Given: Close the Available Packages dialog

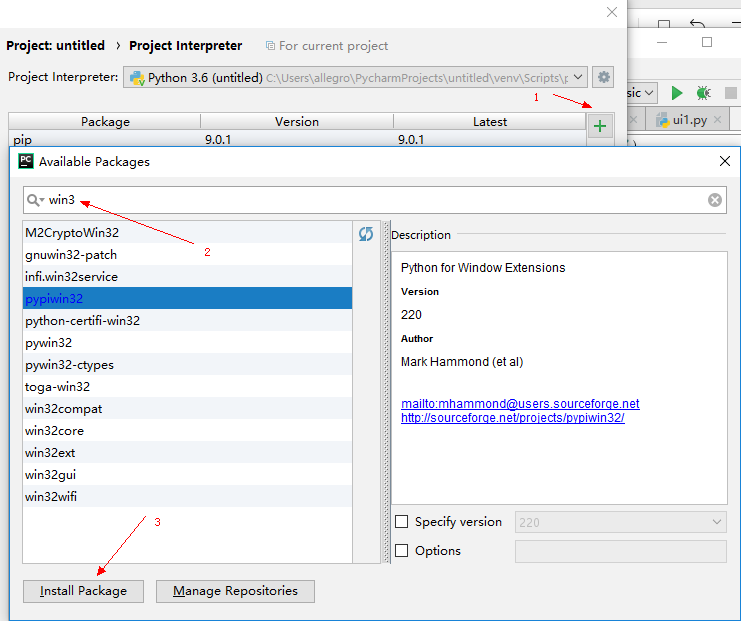Looking at the screenshot, I should pos(724,161).
